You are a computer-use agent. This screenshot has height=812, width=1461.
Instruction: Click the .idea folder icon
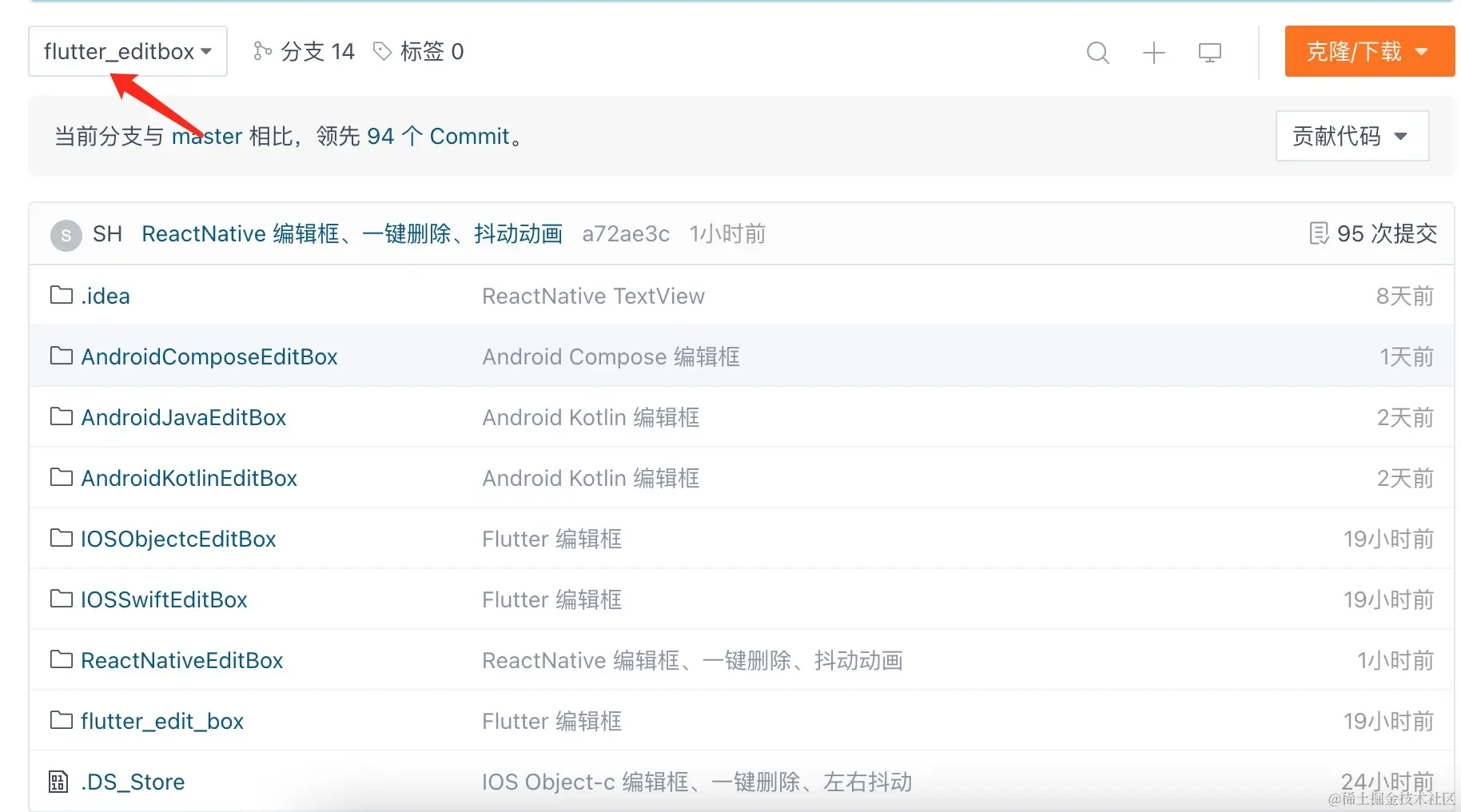point(61,295)
